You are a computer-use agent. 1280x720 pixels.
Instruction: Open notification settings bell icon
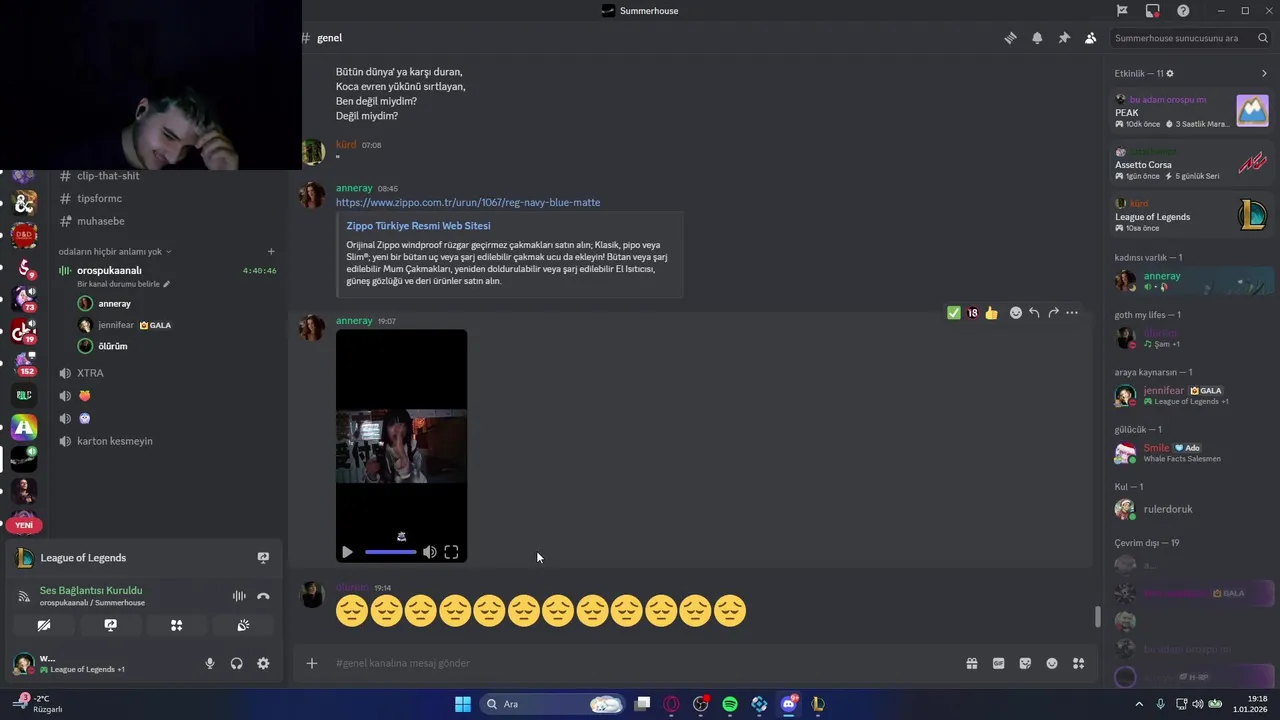tap(1037, 38)
